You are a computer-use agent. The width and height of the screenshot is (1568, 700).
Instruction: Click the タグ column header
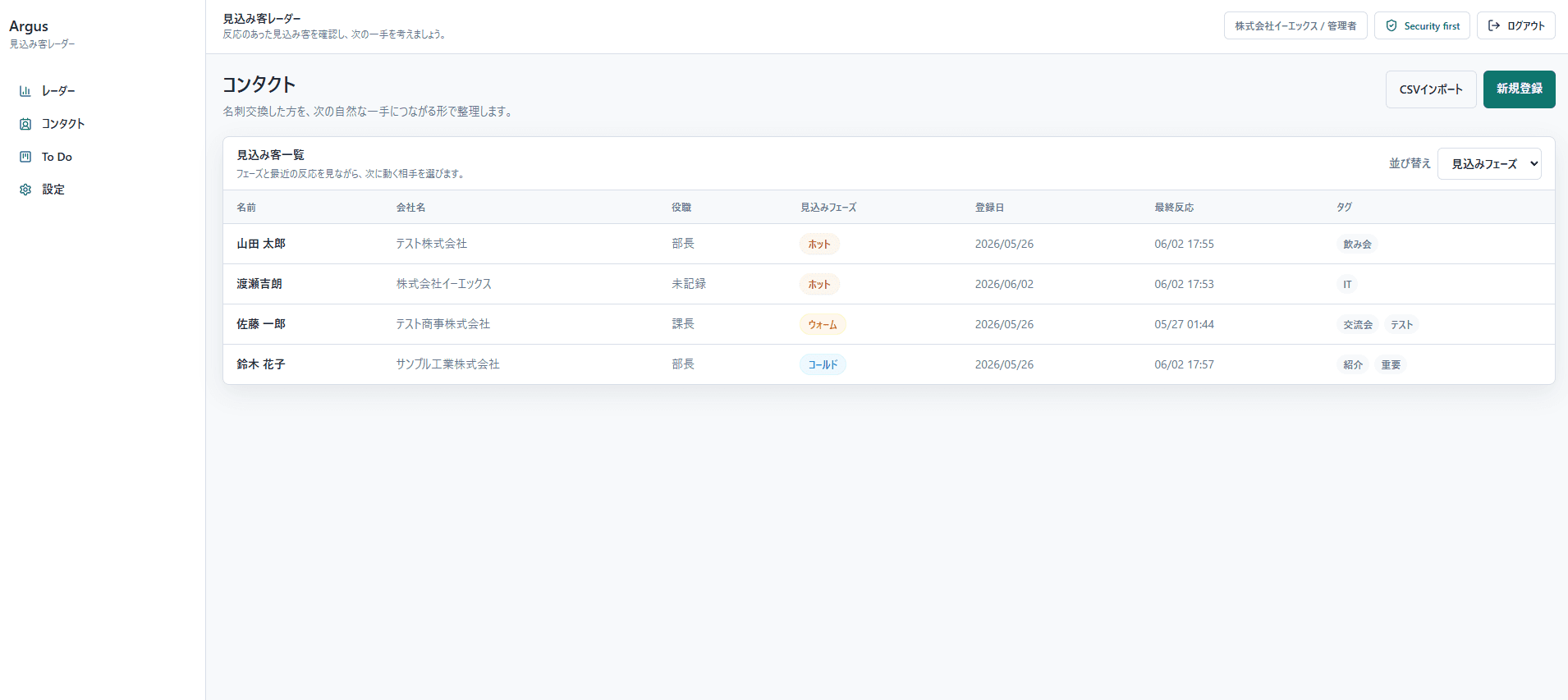[x=1344, y=208]
